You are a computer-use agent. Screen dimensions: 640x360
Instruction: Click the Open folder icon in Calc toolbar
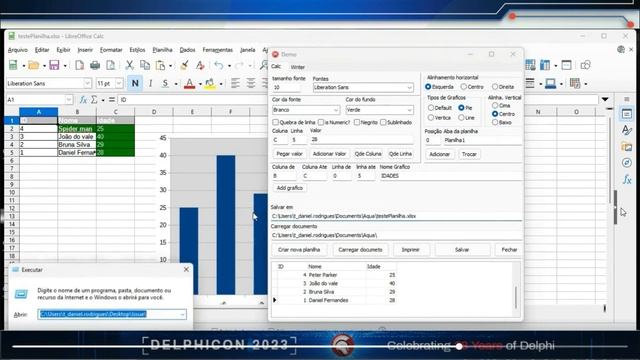33,65
